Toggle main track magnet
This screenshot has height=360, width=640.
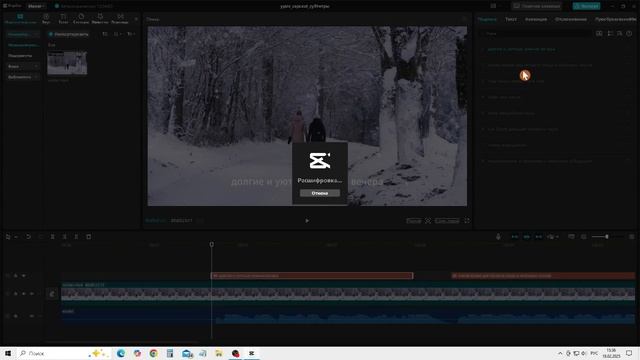[x=515, y=237]
